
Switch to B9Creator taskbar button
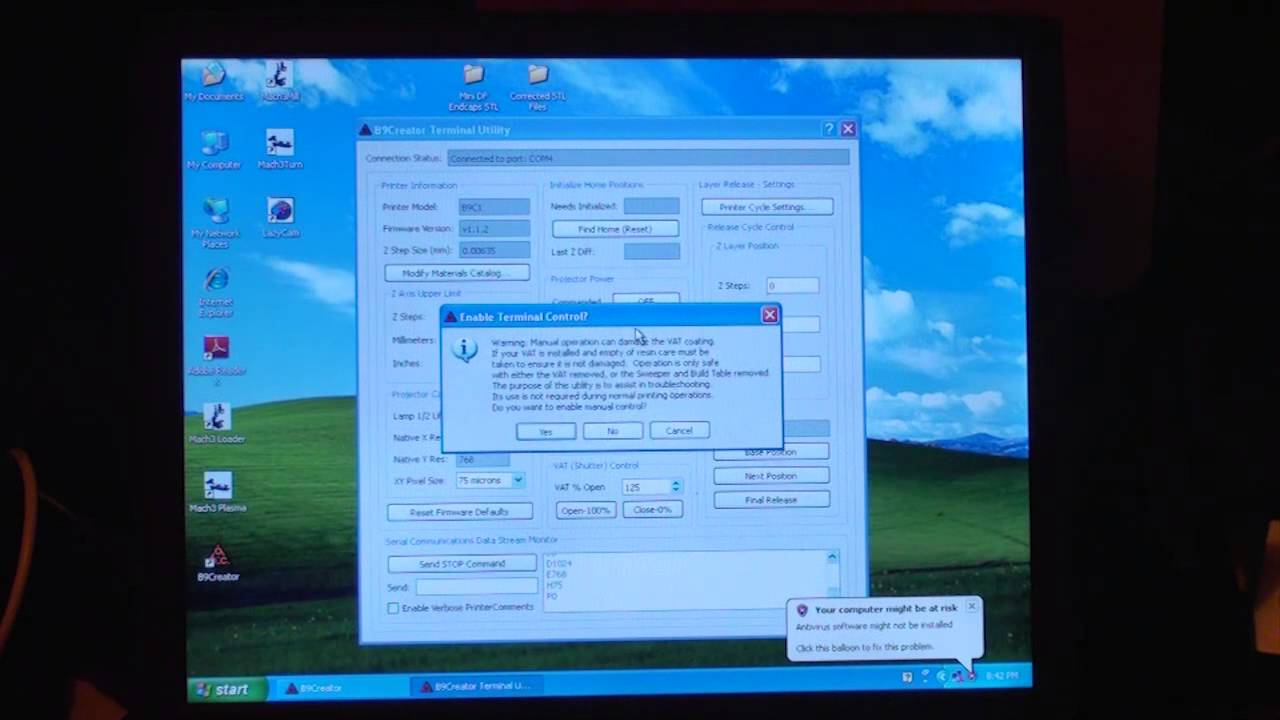click(339, 688)
